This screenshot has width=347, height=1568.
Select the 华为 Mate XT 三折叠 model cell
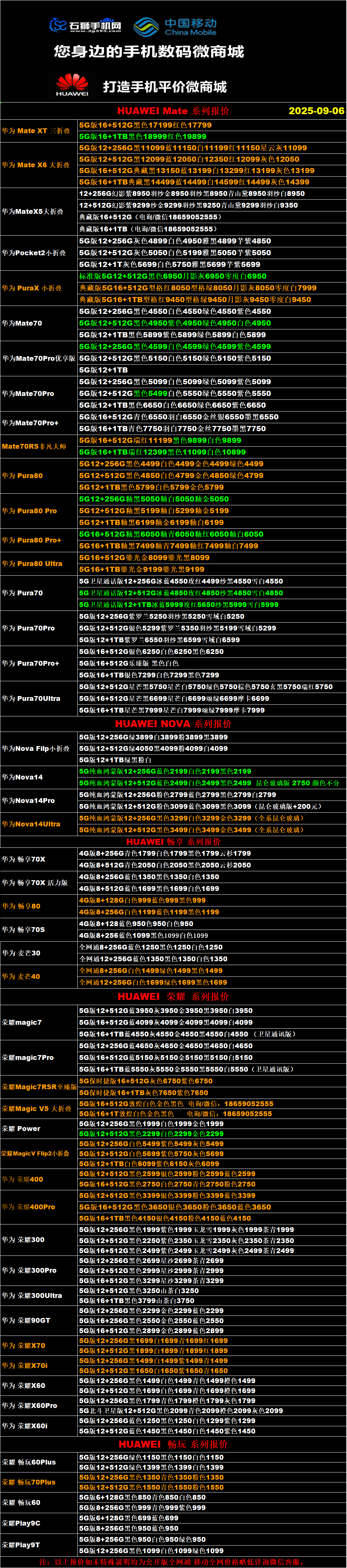pos(36,131)
